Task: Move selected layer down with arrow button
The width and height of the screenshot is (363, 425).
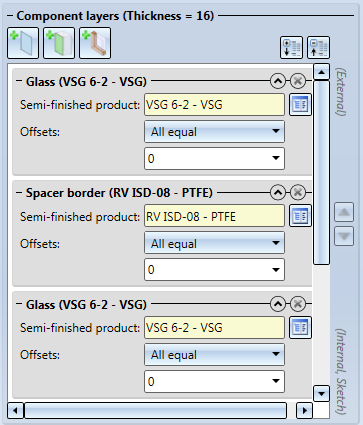Action: pyautogui.click(x=344, y=236)
